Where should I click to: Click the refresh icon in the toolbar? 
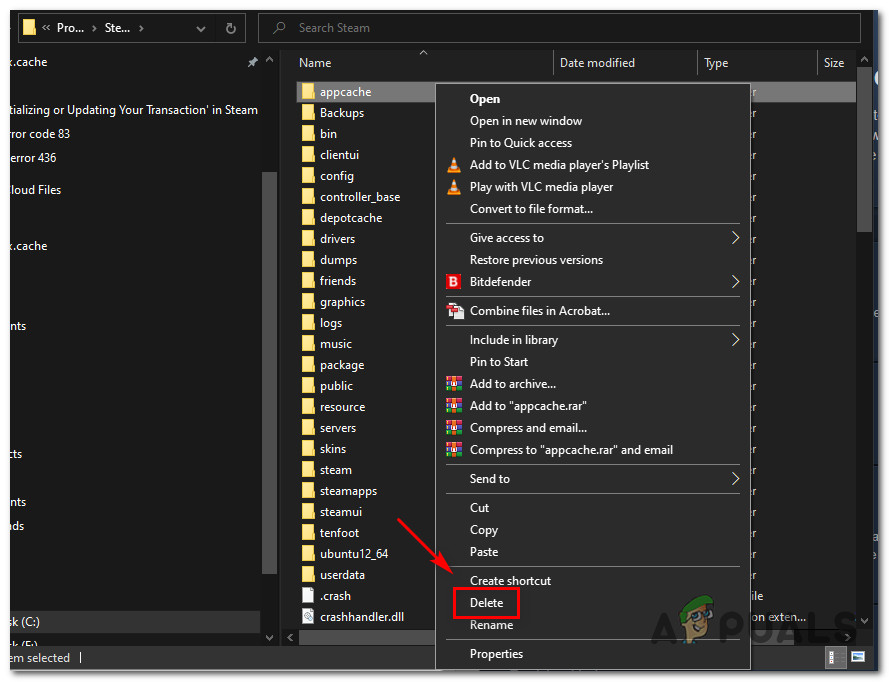coord(232,27)
